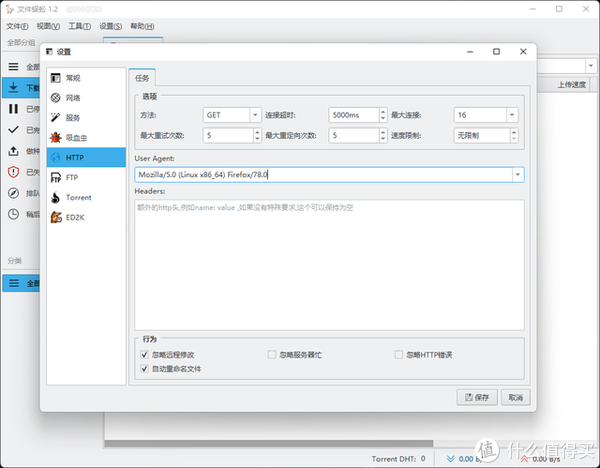
Task: Decrease 最大重试次数 with down arrow
Action: click(257, 139)
